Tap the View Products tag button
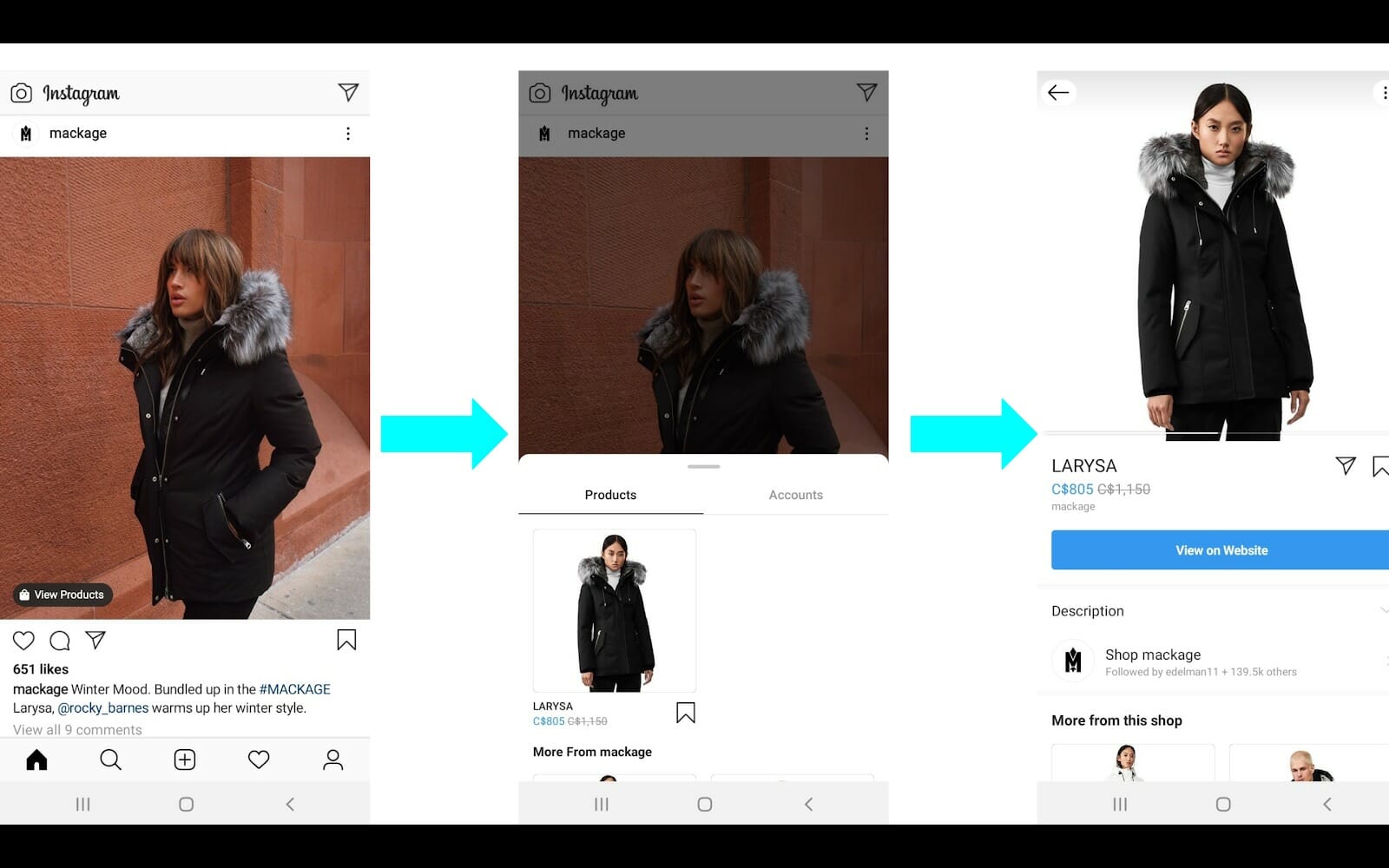 [62, 595]
